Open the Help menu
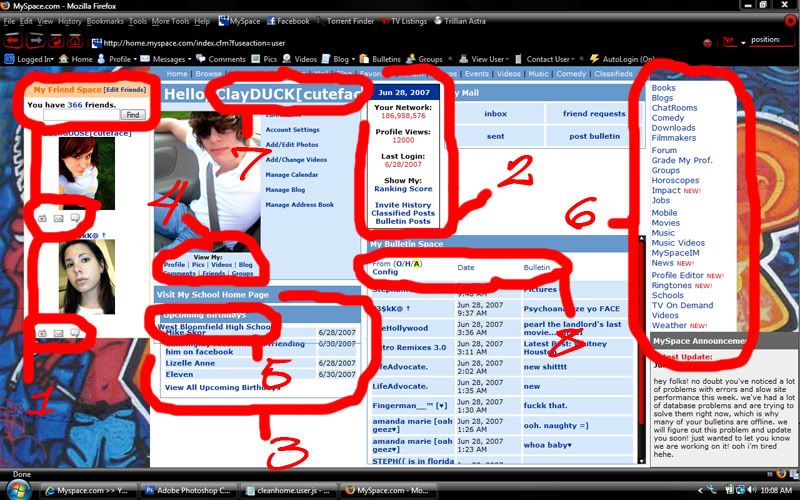The height and width of the screenshot is (500, 800). click(x=202, y=21)
